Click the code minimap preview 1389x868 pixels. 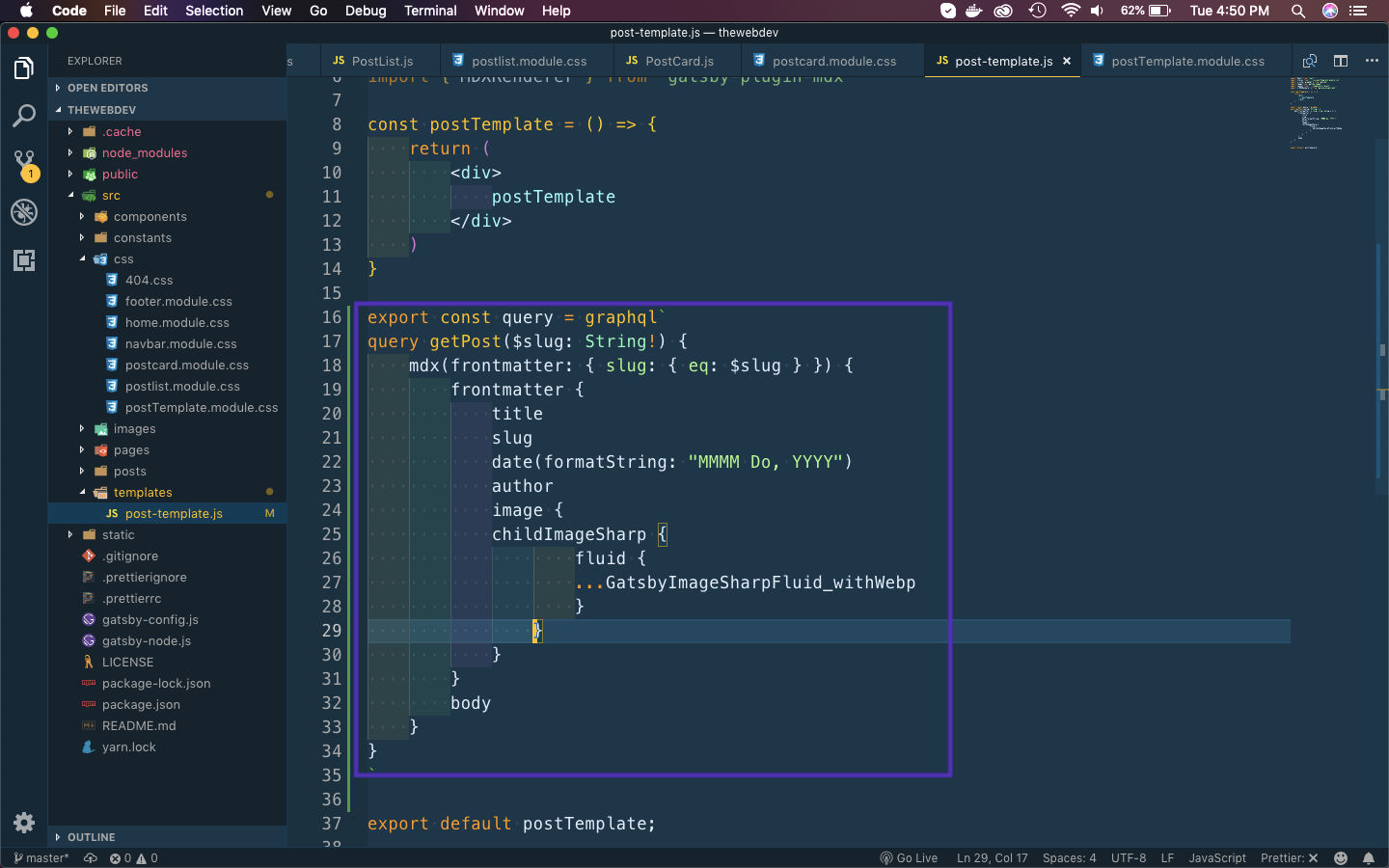(x=1316, y=113)
